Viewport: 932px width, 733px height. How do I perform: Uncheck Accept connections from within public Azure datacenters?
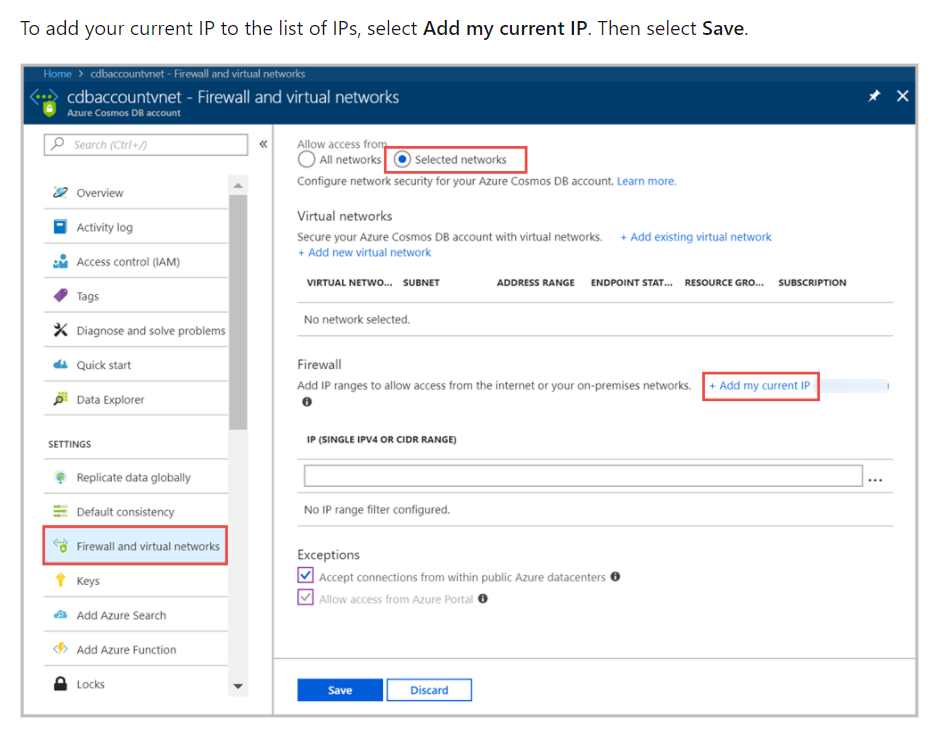[x=304, y=575]
